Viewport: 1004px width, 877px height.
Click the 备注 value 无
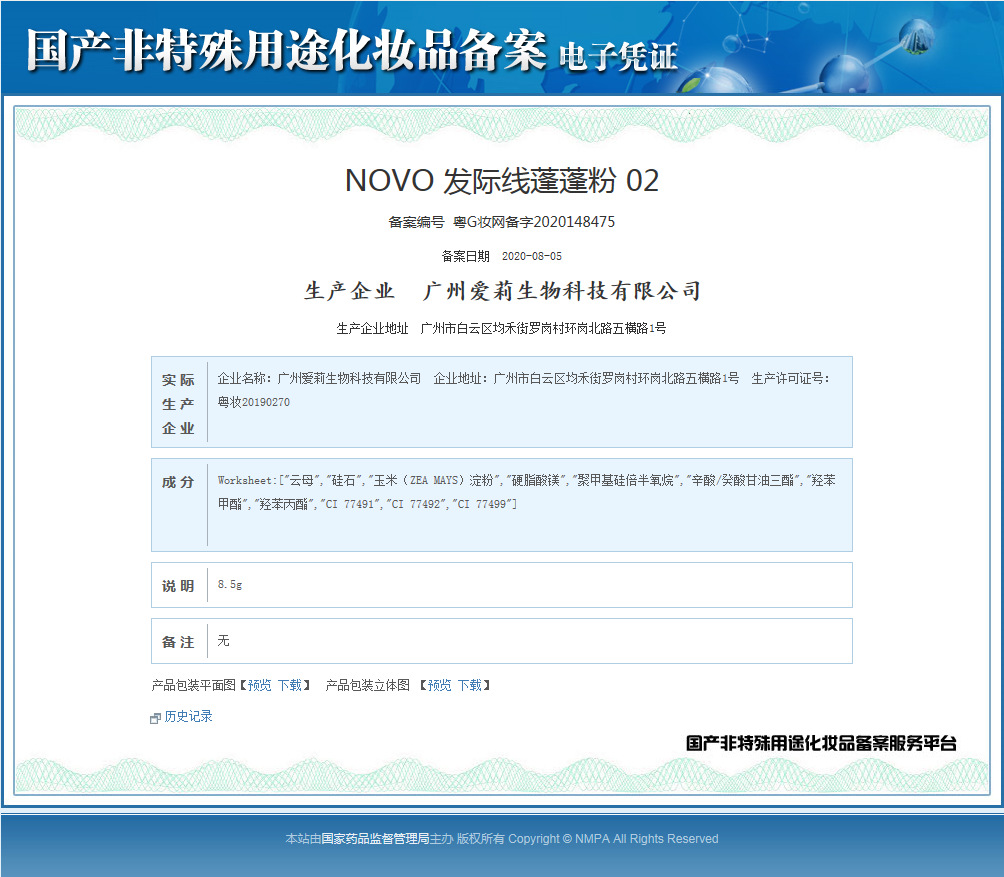pyautogui.click(x=224, y=640)
